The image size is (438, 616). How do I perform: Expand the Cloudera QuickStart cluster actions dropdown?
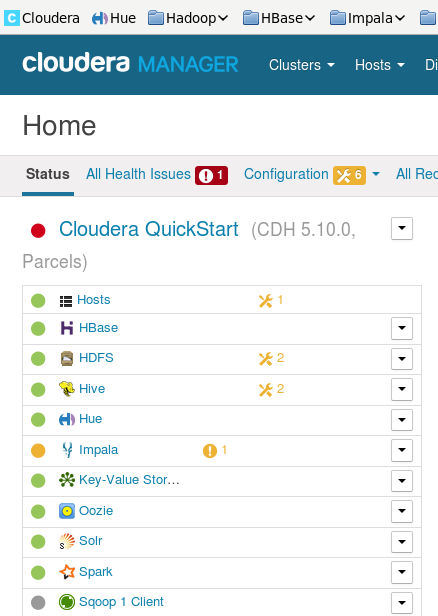tap(402, 228)
